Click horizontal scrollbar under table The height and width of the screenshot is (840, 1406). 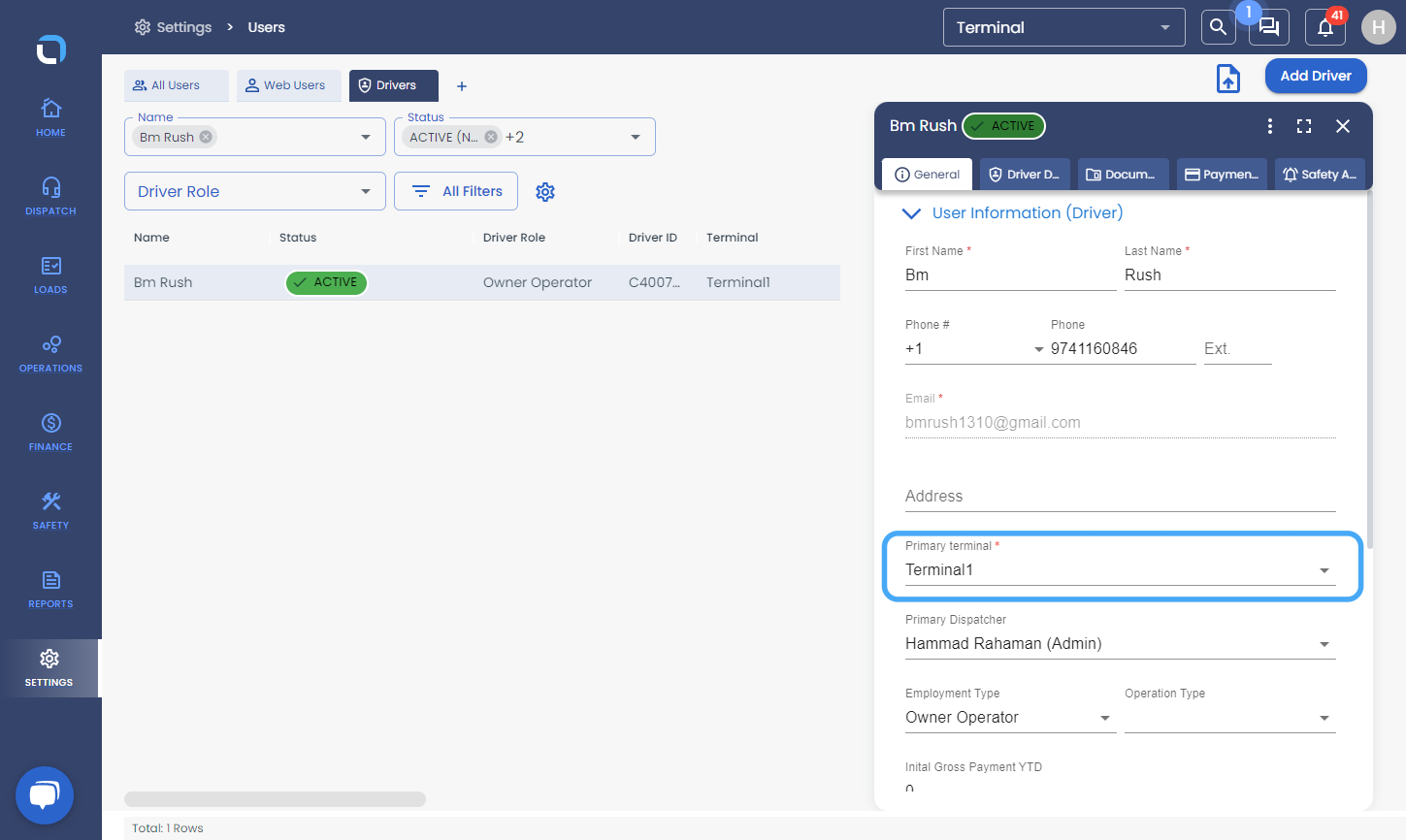(275, 799)
